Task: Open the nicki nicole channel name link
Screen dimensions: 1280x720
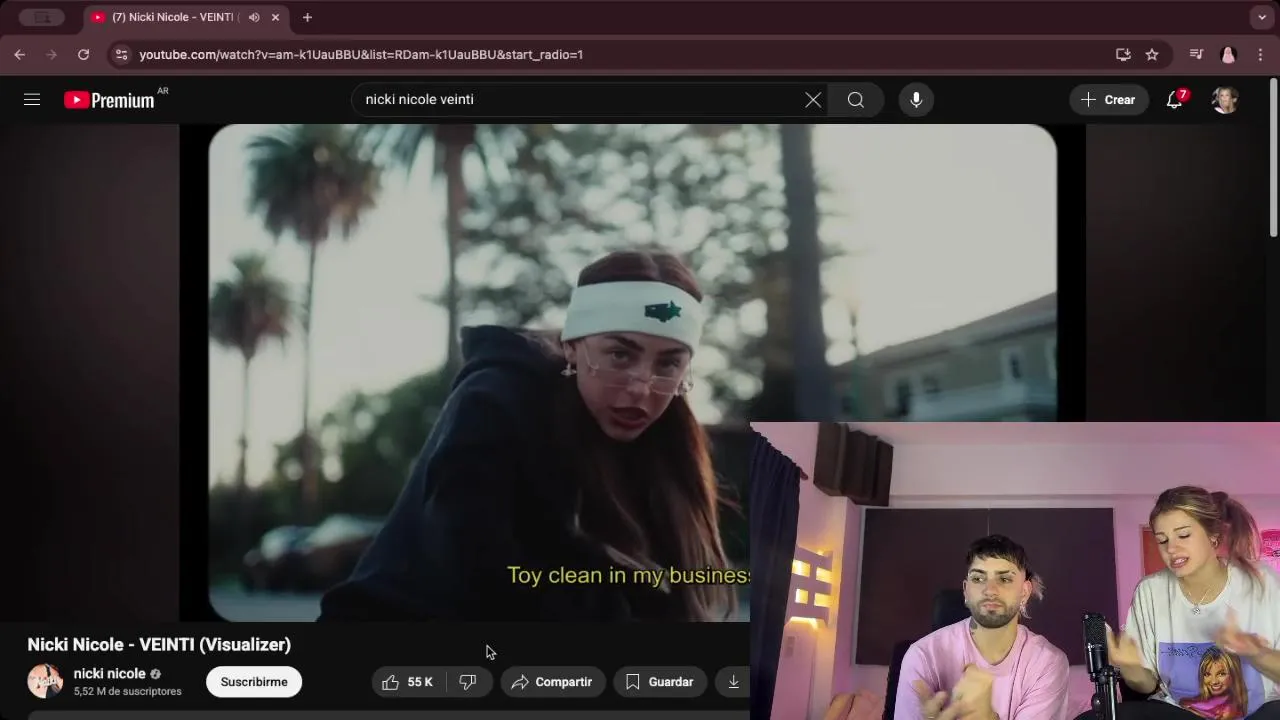Action: click(110, 674)
